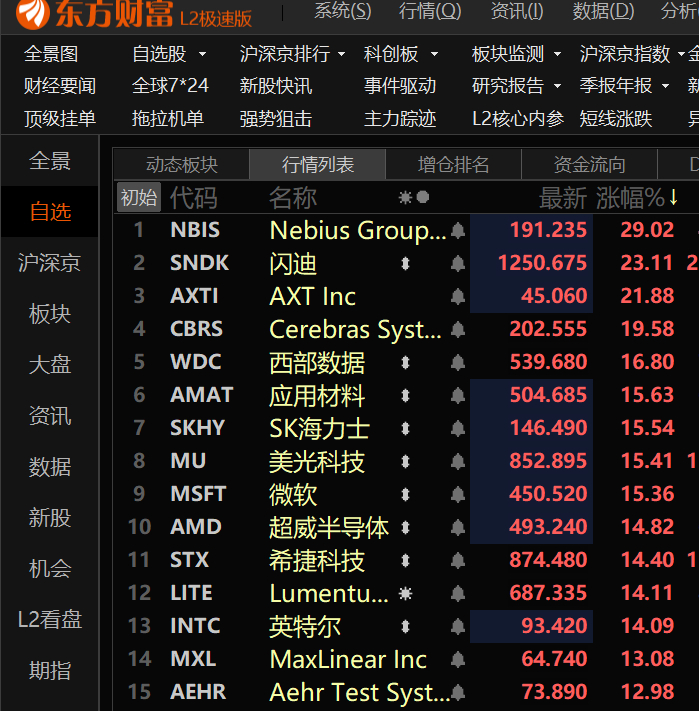The height and width of the screenshot is (711, 699).
Task: Open L2核心内参 link
Action: coord(518,119)
